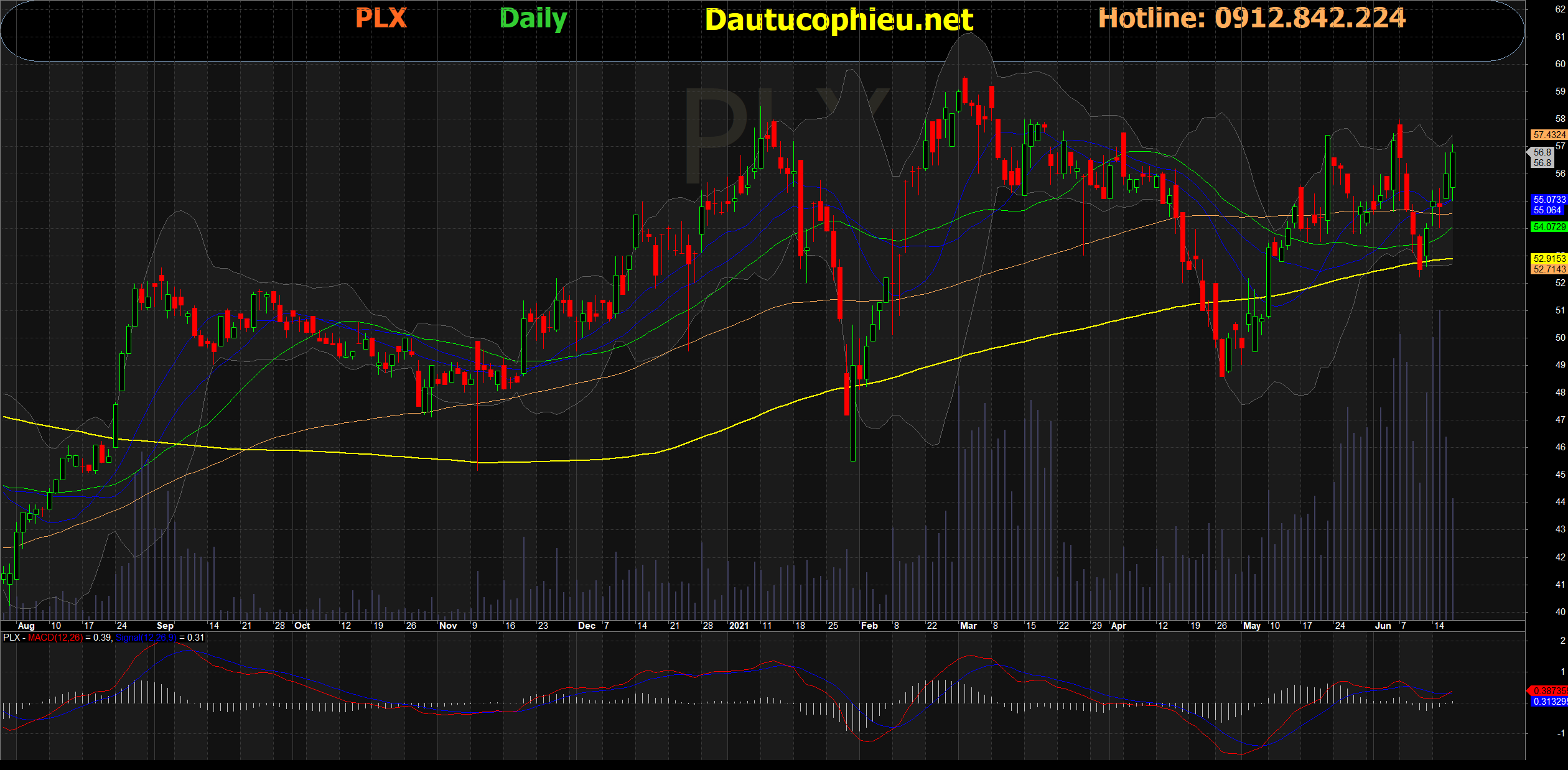
Task: Click the PLX label in MACD pane
Action: 11,638
